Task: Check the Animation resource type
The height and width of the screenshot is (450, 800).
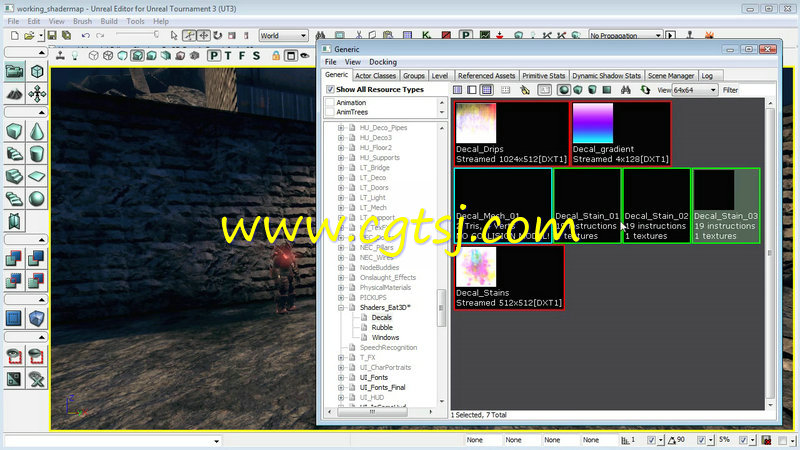Action: pyautogui.click(x=330, y=103)
